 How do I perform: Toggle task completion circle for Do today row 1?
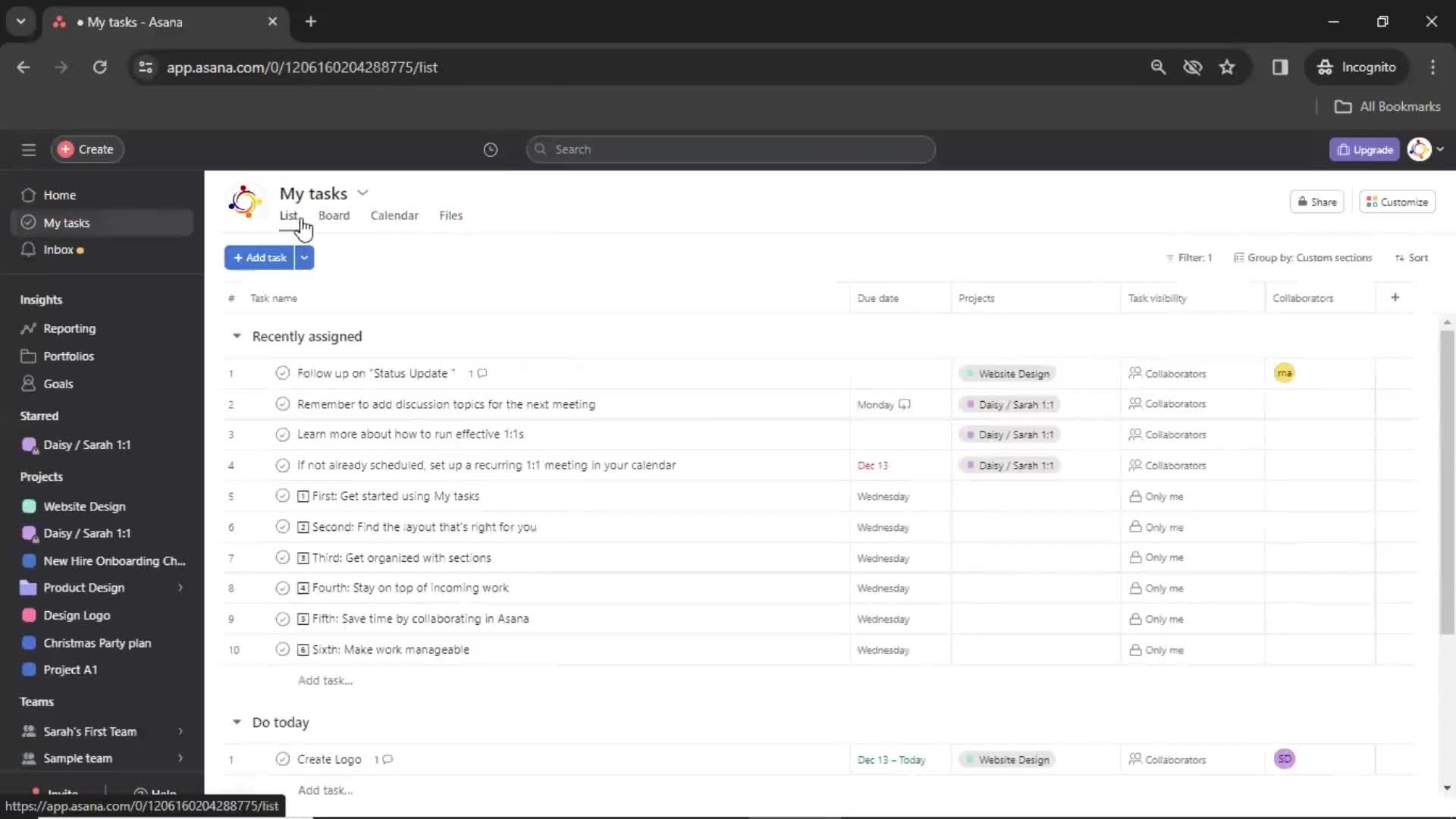click(282, 759)
